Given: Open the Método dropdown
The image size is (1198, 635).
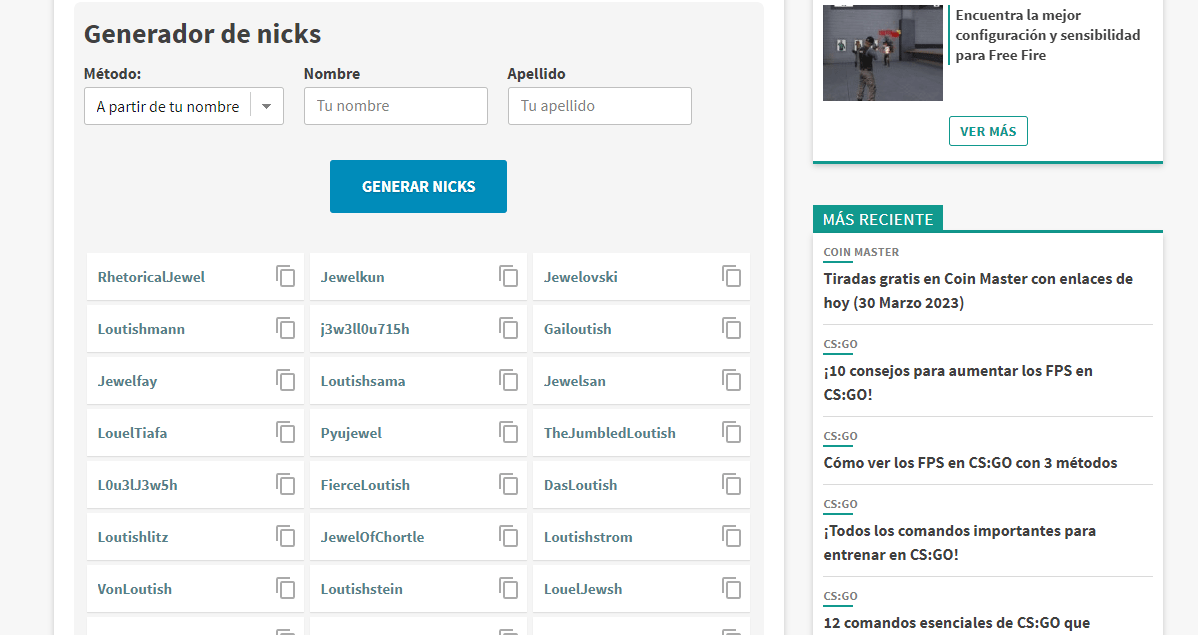Looking at the screenshot, I should coord(184,106).
